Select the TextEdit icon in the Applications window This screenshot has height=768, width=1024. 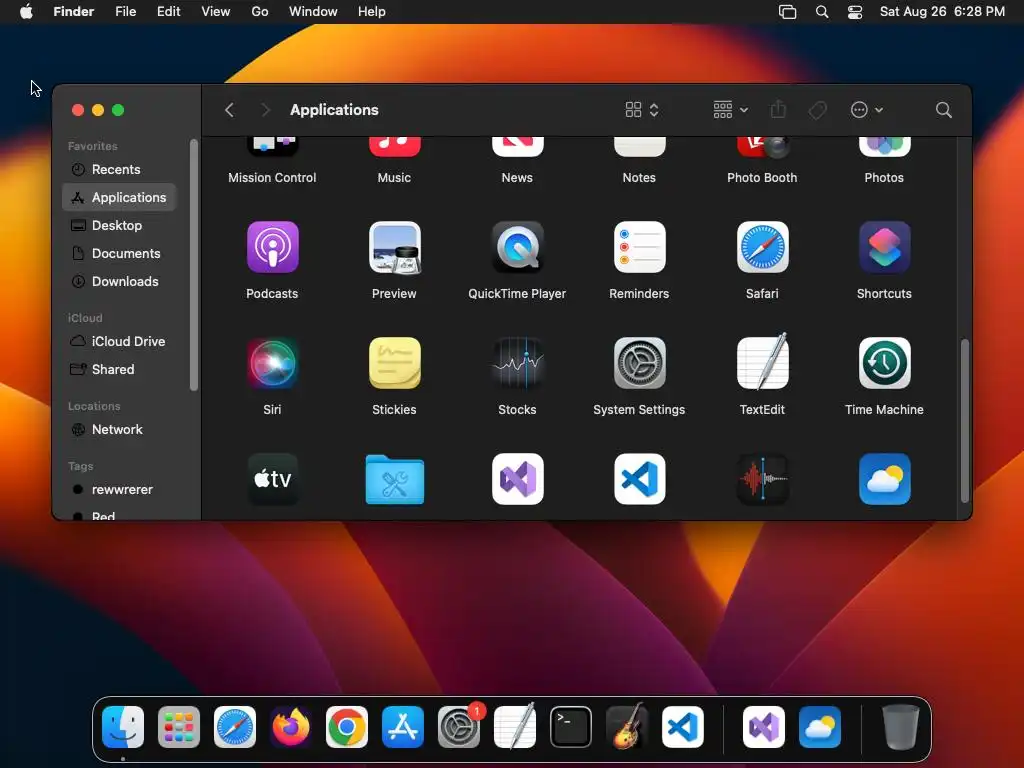[x=762, y=361]
